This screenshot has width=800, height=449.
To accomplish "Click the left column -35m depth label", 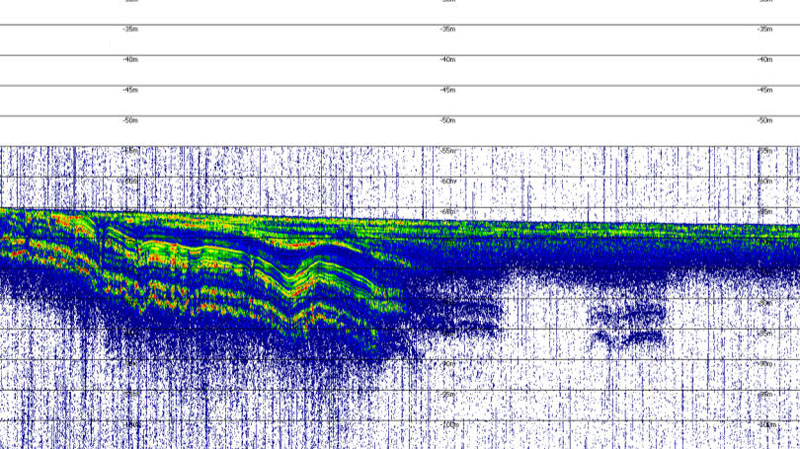I will tap(129, 30).
